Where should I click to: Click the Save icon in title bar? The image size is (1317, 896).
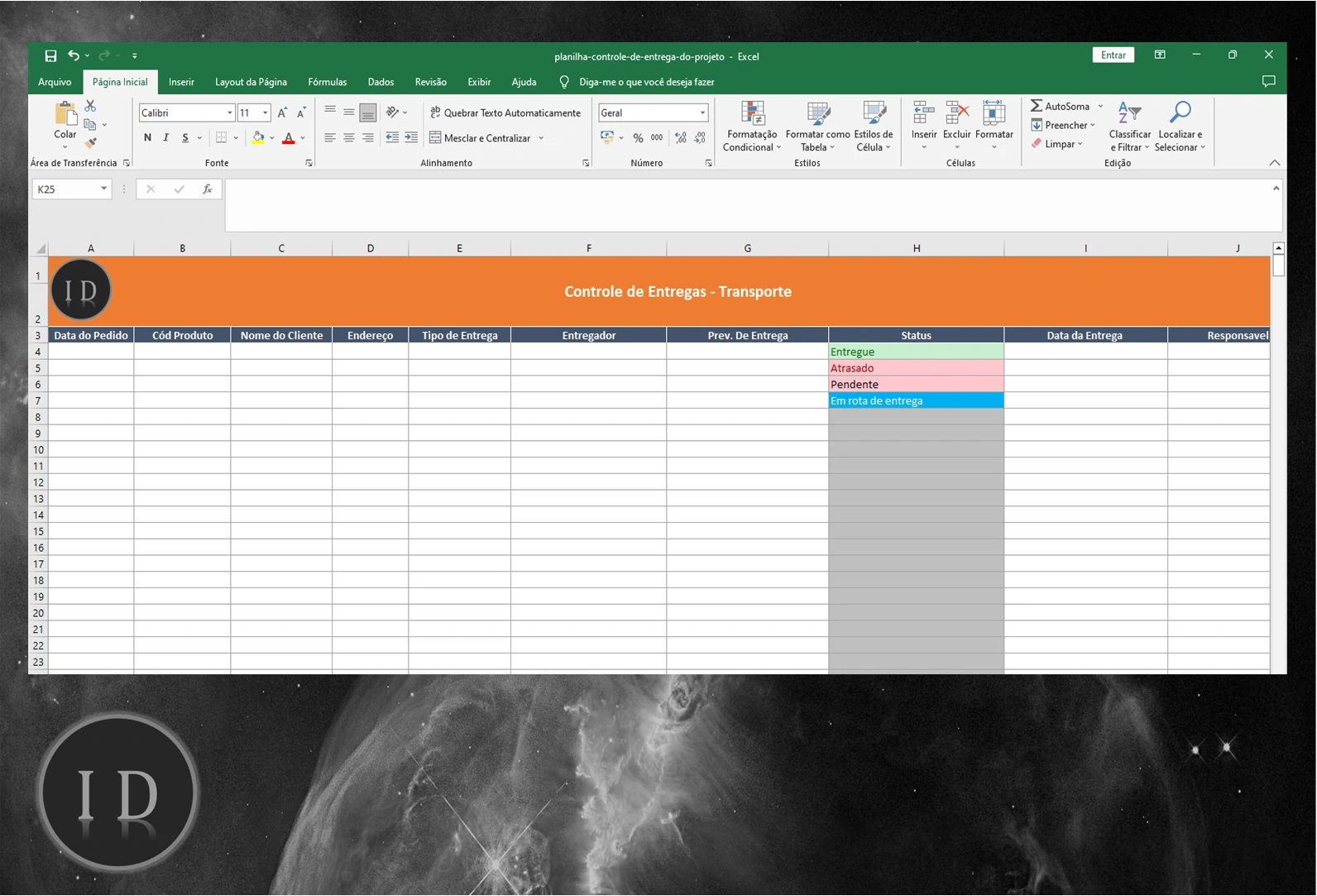tap(50, 55)
